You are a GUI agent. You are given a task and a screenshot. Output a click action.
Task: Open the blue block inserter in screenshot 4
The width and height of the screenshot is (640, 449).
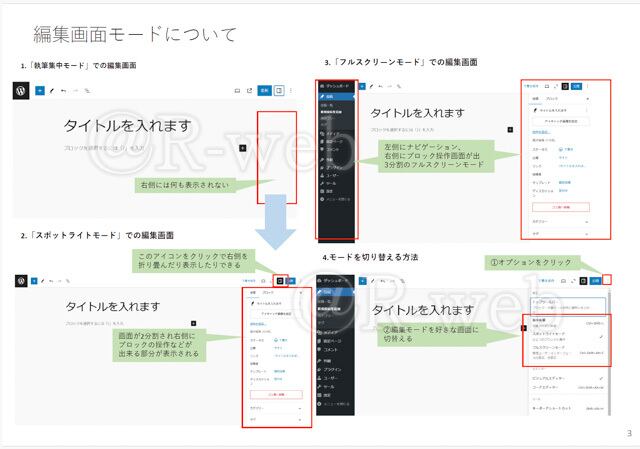pyautogui.click(x=362, y=281)
